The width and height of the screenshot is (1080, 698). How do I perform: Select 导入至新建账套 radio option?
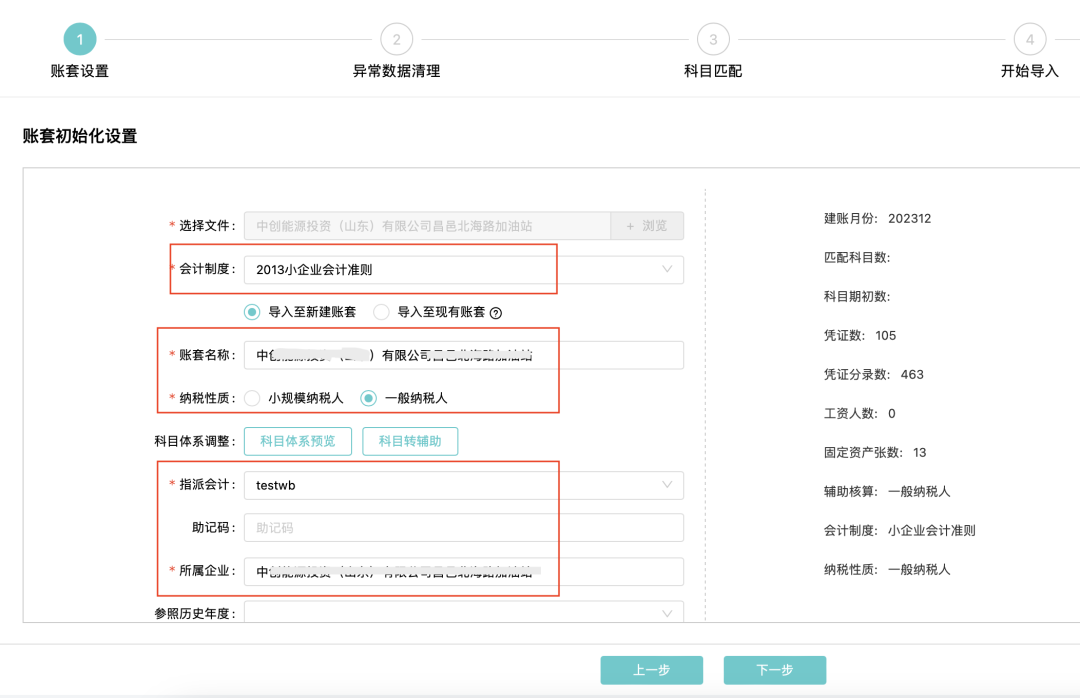(x=253, y=312)
